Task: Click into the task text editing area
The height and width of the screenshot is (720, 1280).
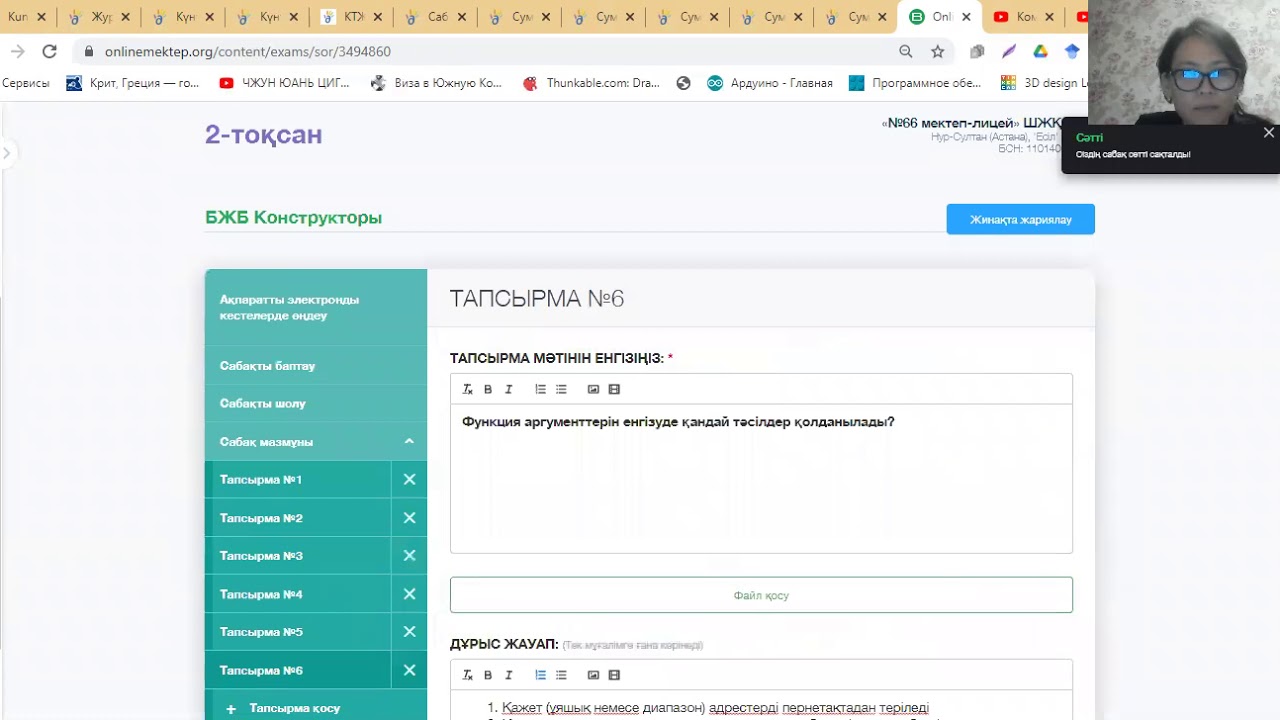Action: pyautogui.click(x=761, y=478)
